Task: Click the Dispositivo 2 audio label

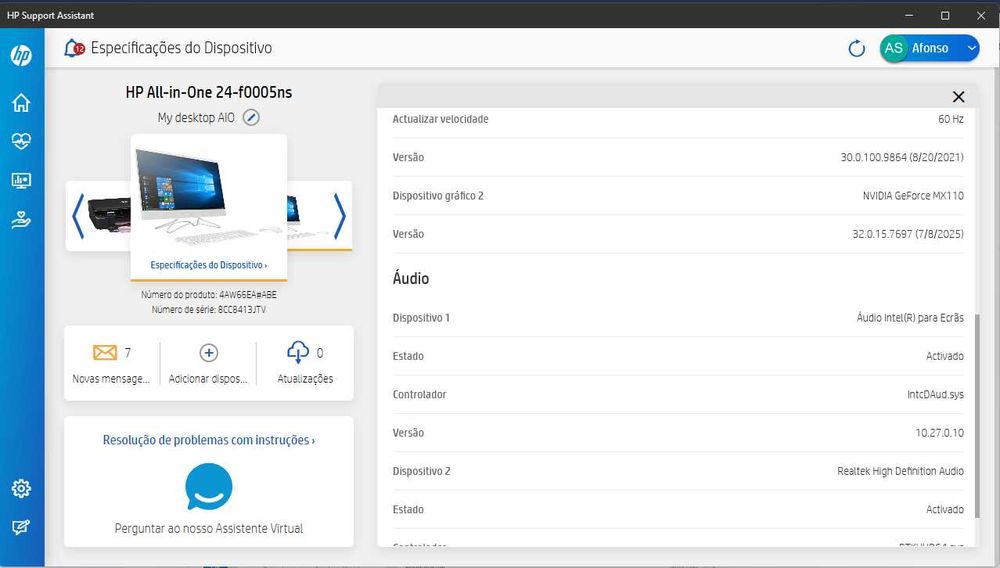Action: 421,471
